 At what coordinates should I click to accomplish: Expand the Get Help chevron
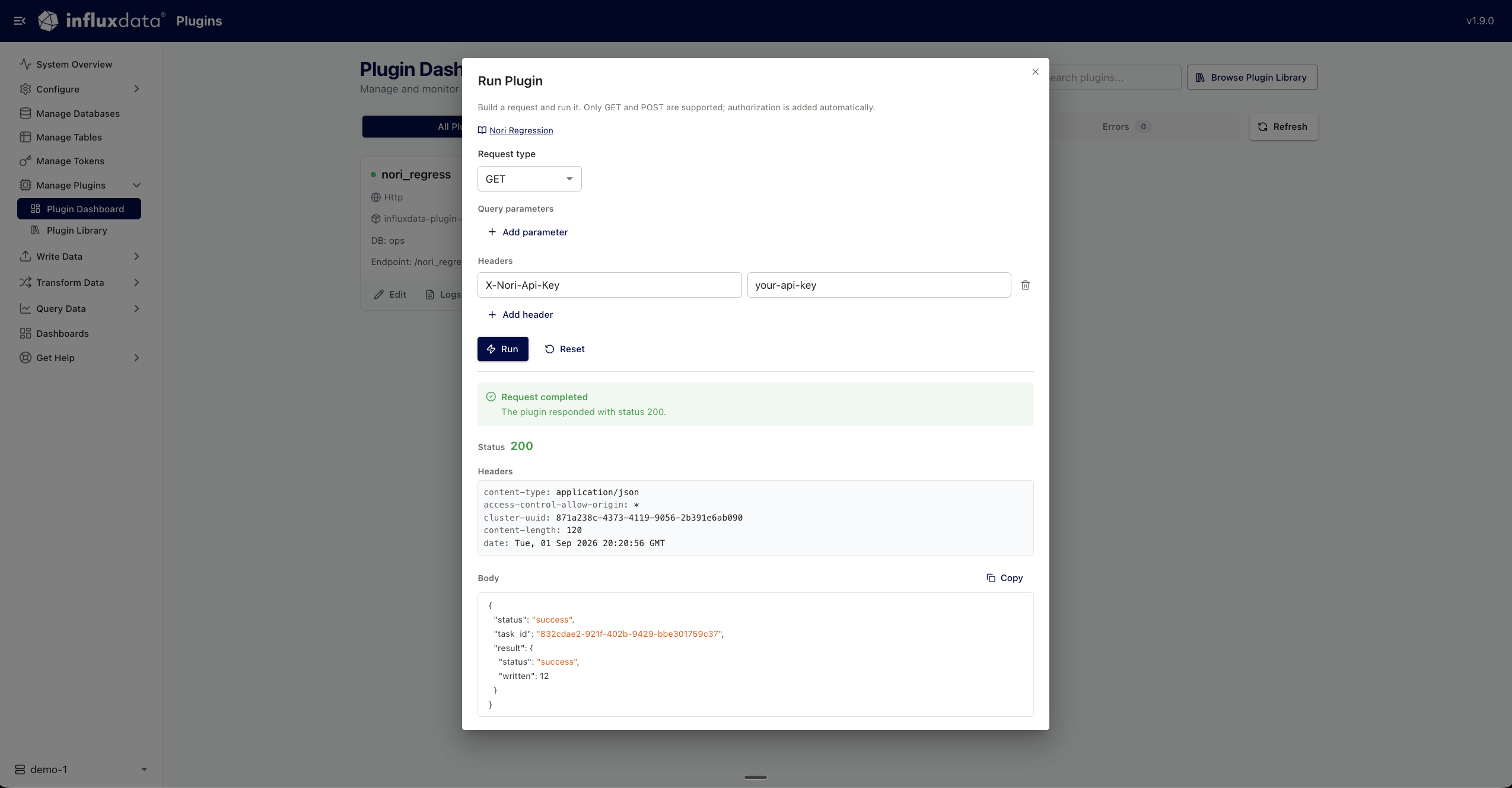pyautogui.click(x=136, y=358)
